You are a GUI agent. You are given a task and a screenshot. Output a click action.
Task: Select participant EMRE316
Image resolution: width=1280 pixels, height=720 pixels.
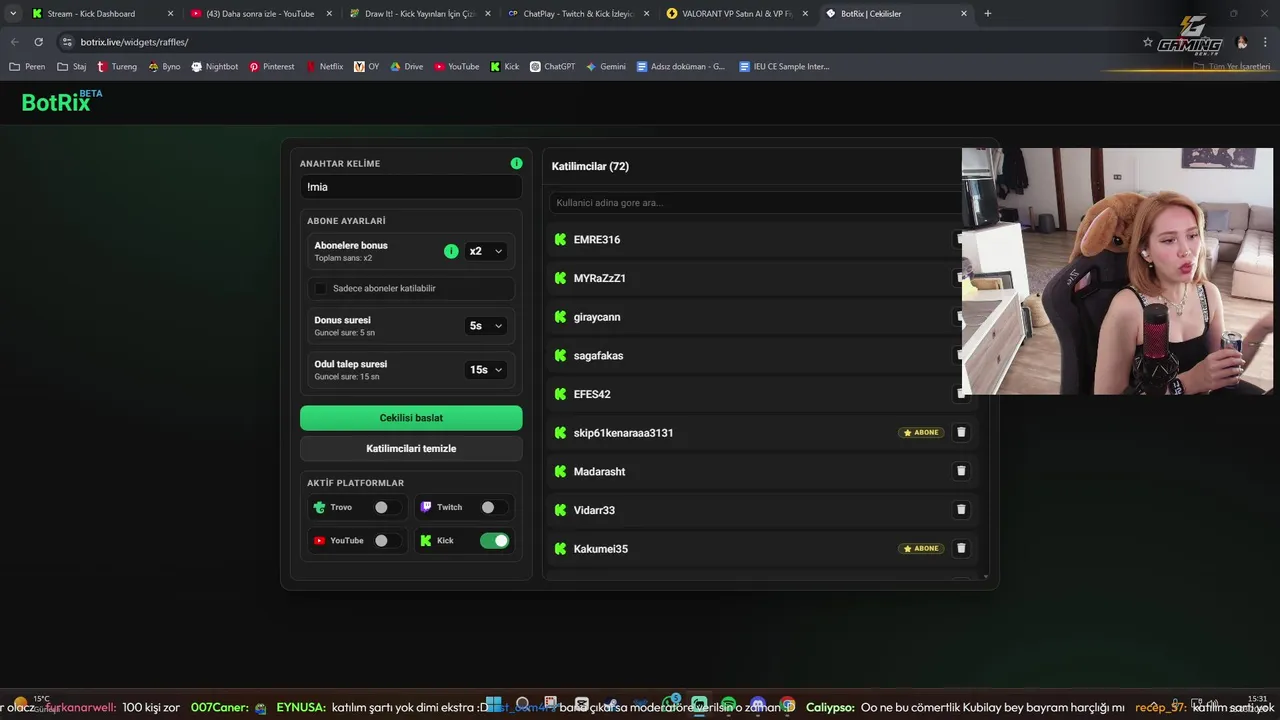(x=597, y=240)
